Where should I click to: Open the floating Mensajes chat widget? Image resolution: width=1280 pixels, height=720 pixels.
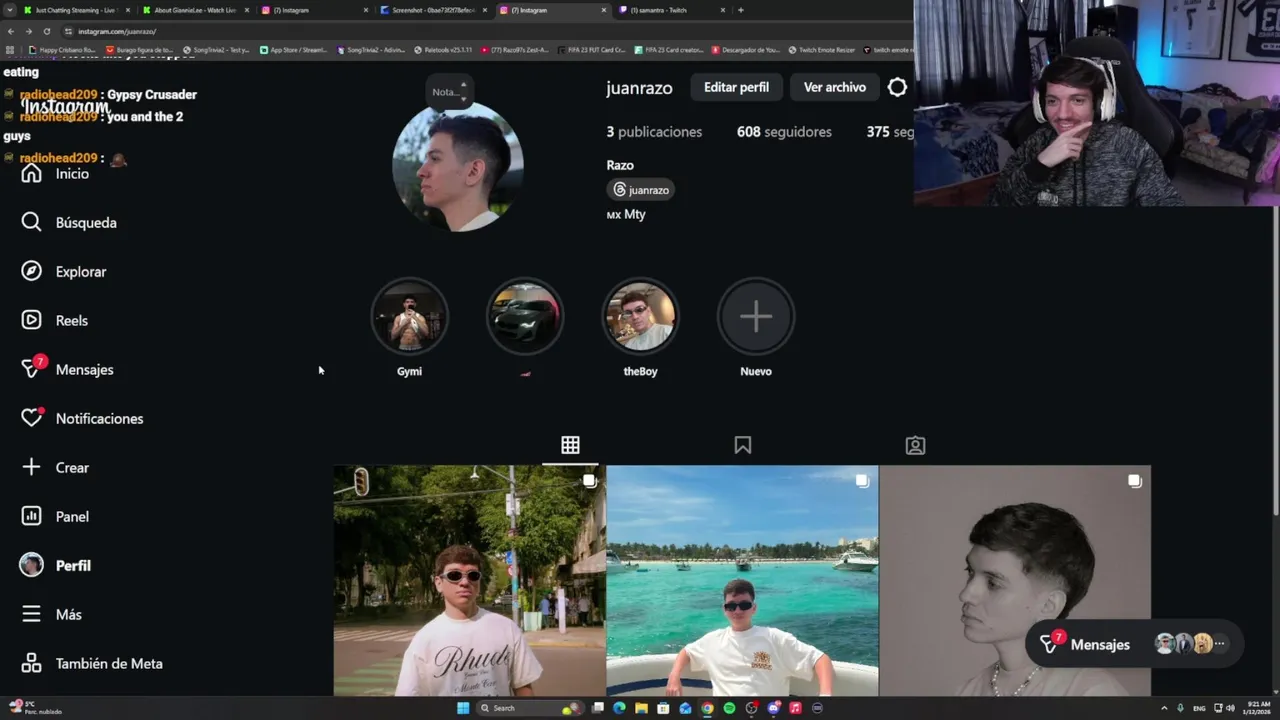(x=1136, y=644)
